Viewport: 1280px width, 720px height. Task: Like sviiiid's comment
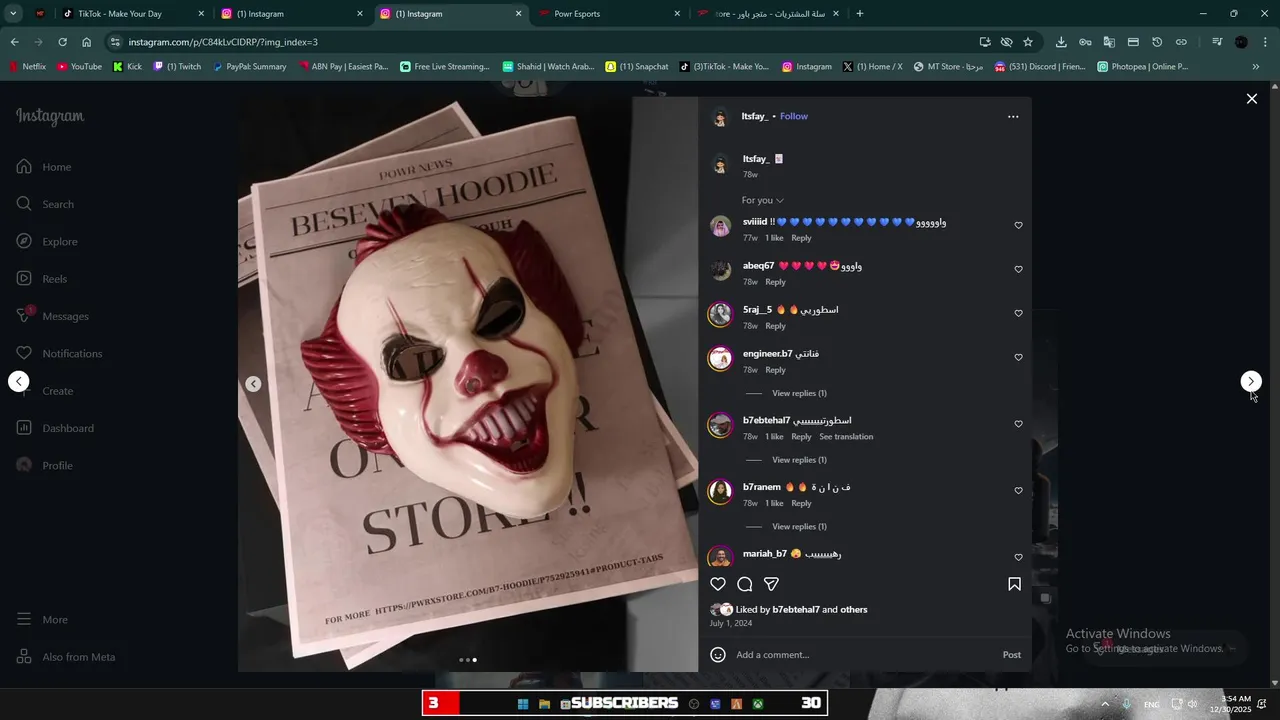pos(1019,226)
